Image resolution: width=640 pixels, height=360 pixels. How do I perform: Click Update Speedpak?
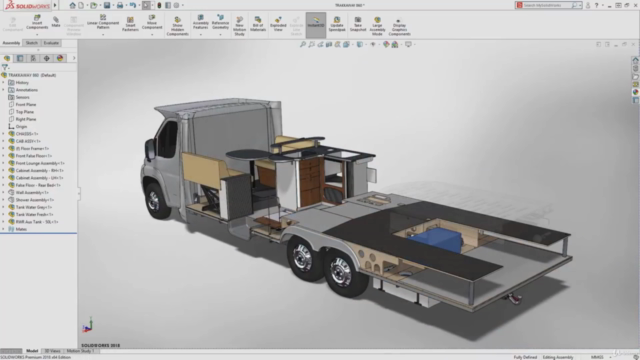(337, 24)
